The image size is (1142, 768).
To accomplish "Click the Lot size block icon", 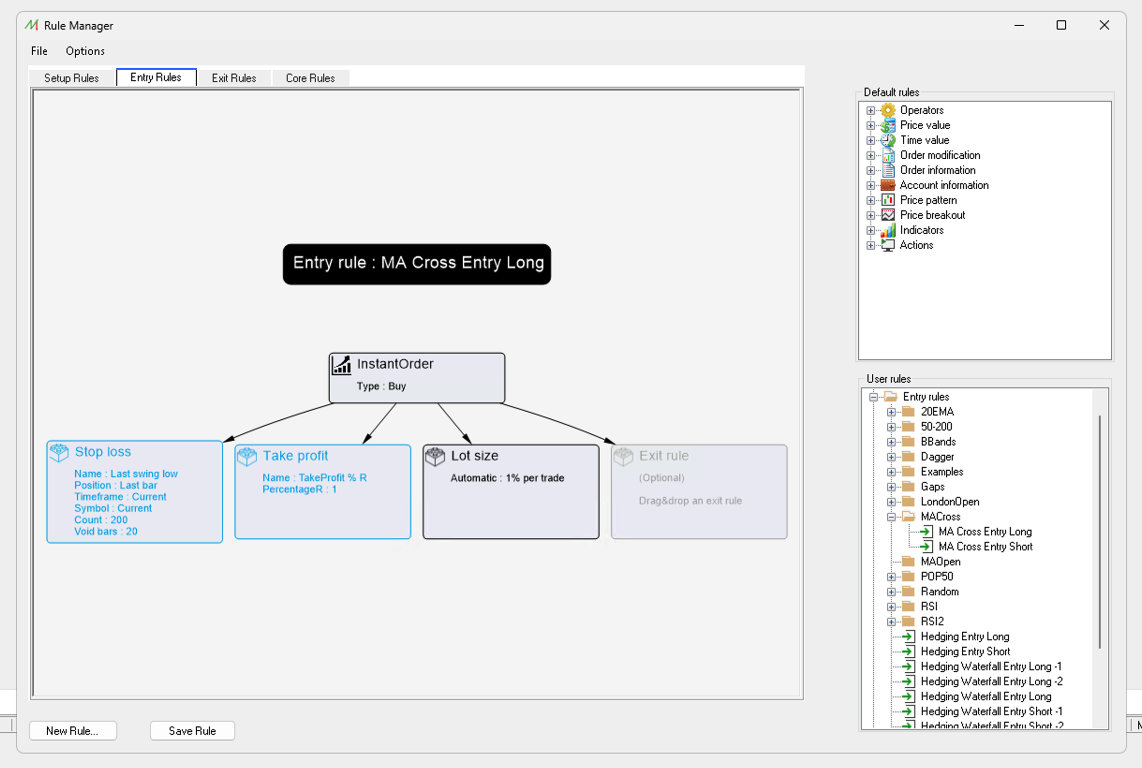I will [x=435, y=457].
